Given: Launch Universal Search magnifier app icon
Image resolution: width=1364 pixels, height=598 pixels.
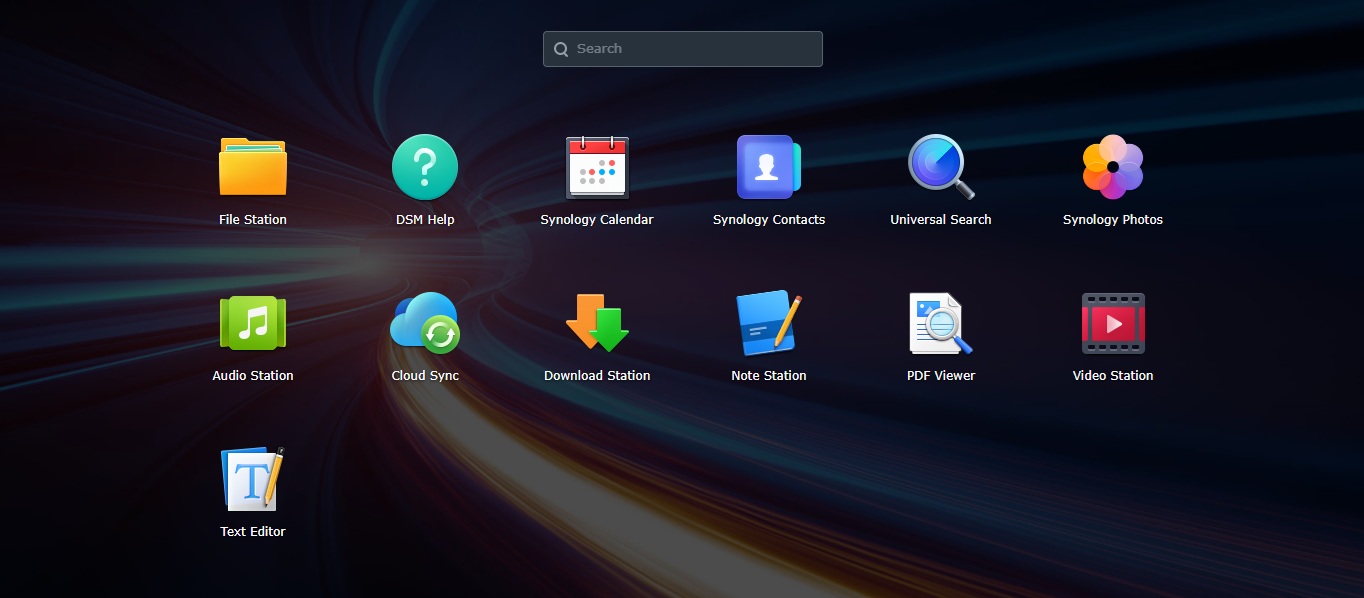Looking at the screenshot, I should [x=940, y=167].
